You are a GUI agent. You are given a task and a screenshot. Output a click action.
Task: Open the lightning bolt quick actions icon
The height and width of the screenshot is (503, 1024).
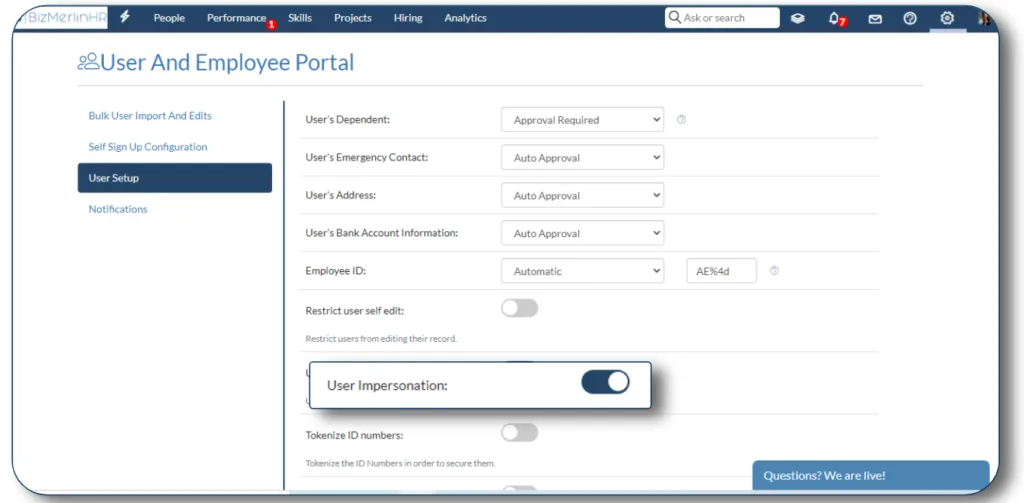[125, 18]
